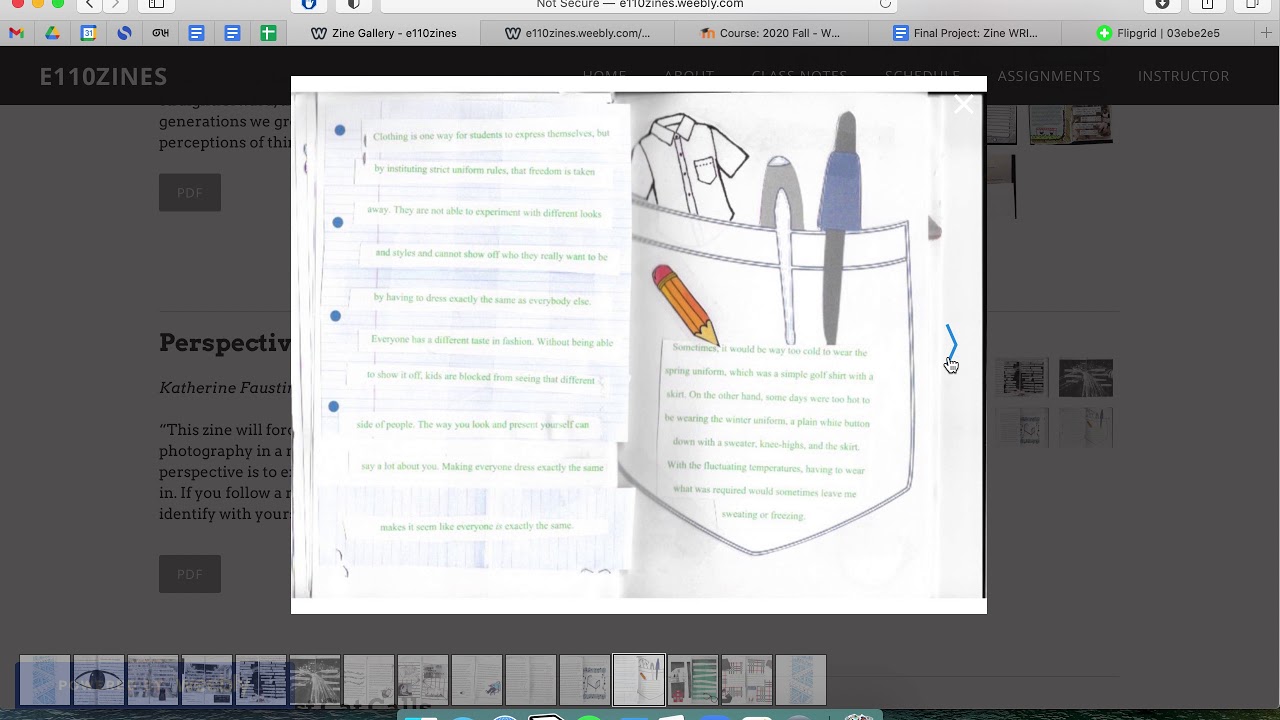Select the eye drawing thumbnail

(x=99, y=680)
